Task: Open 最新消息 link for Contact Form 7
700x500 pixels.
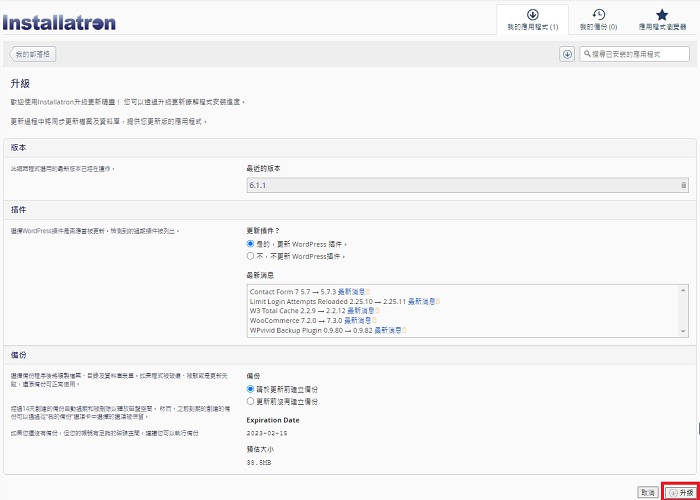Action: coord(351,292)
